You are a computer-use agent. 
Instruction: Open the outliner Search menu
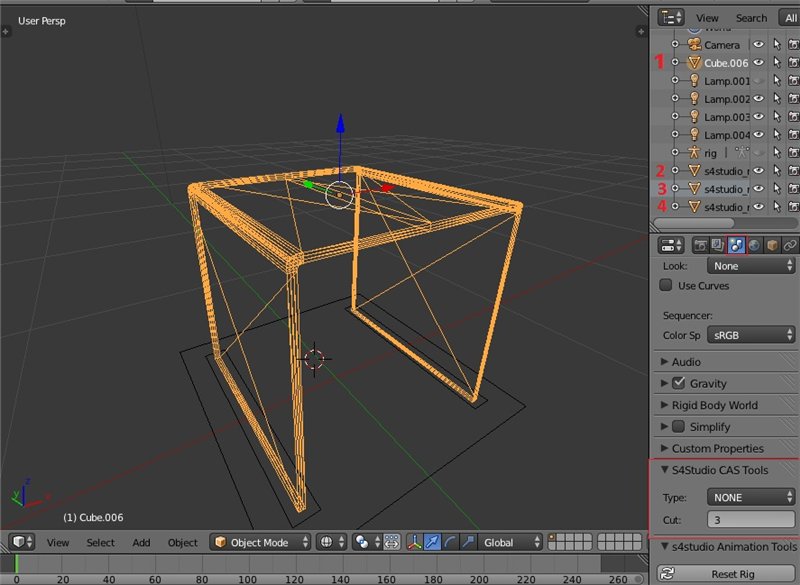(751, 17)
